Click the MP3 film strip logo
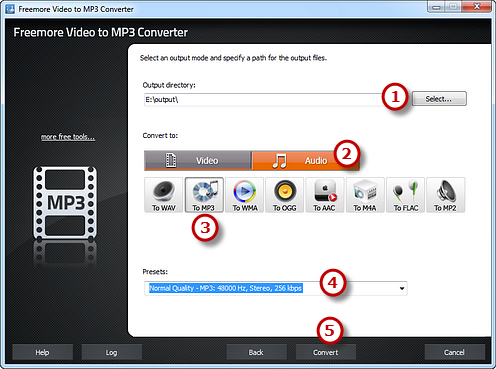Screen dimensions: 496x369 (65, 203)
